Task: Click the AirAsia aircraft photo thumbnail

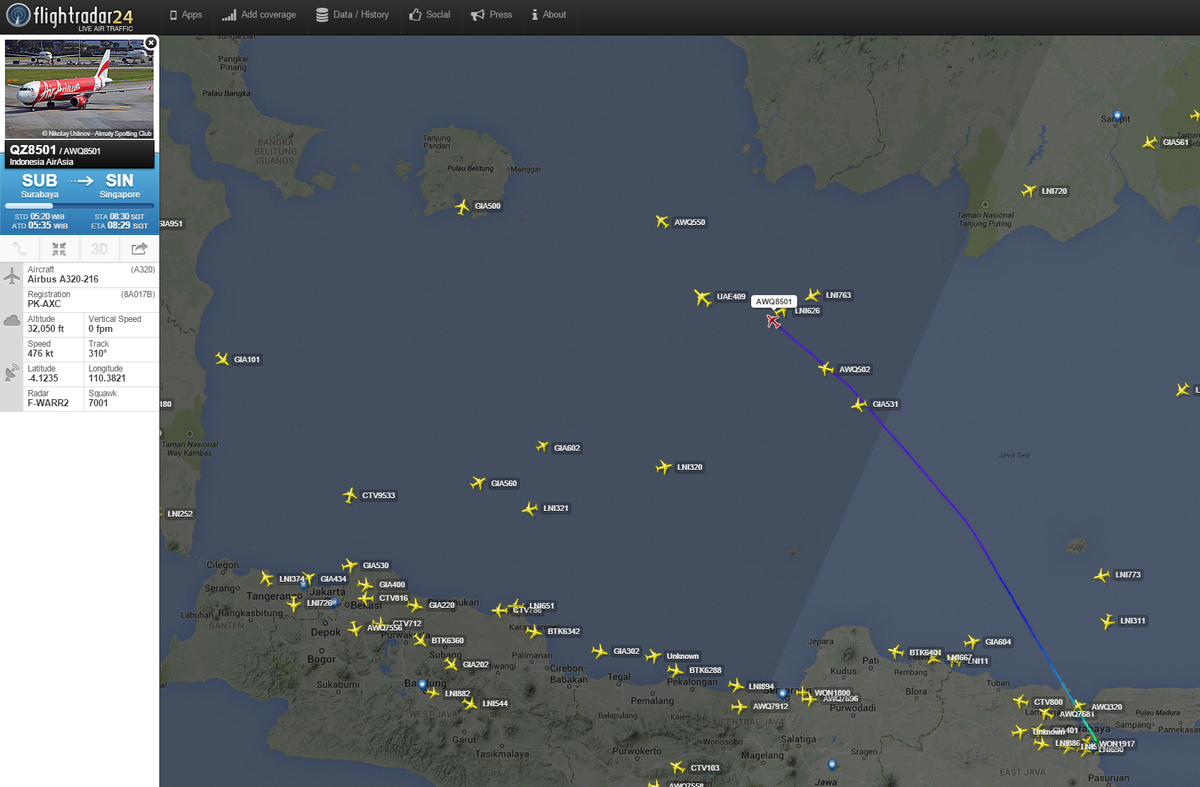Action: 79,89
